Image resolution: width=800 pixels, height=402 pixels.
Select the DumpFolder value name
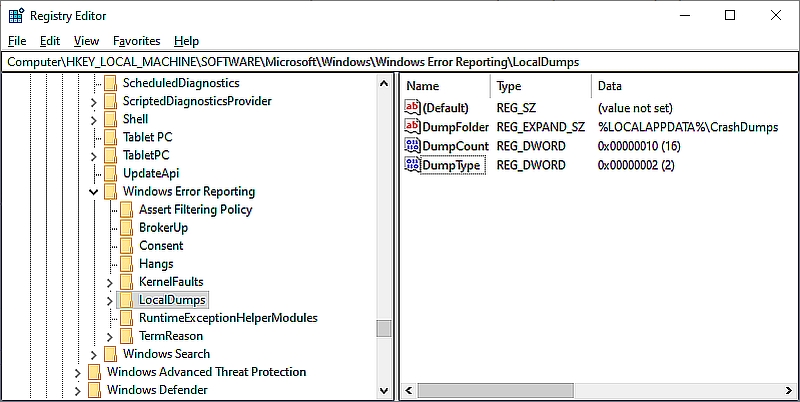[x=456, y=127]
